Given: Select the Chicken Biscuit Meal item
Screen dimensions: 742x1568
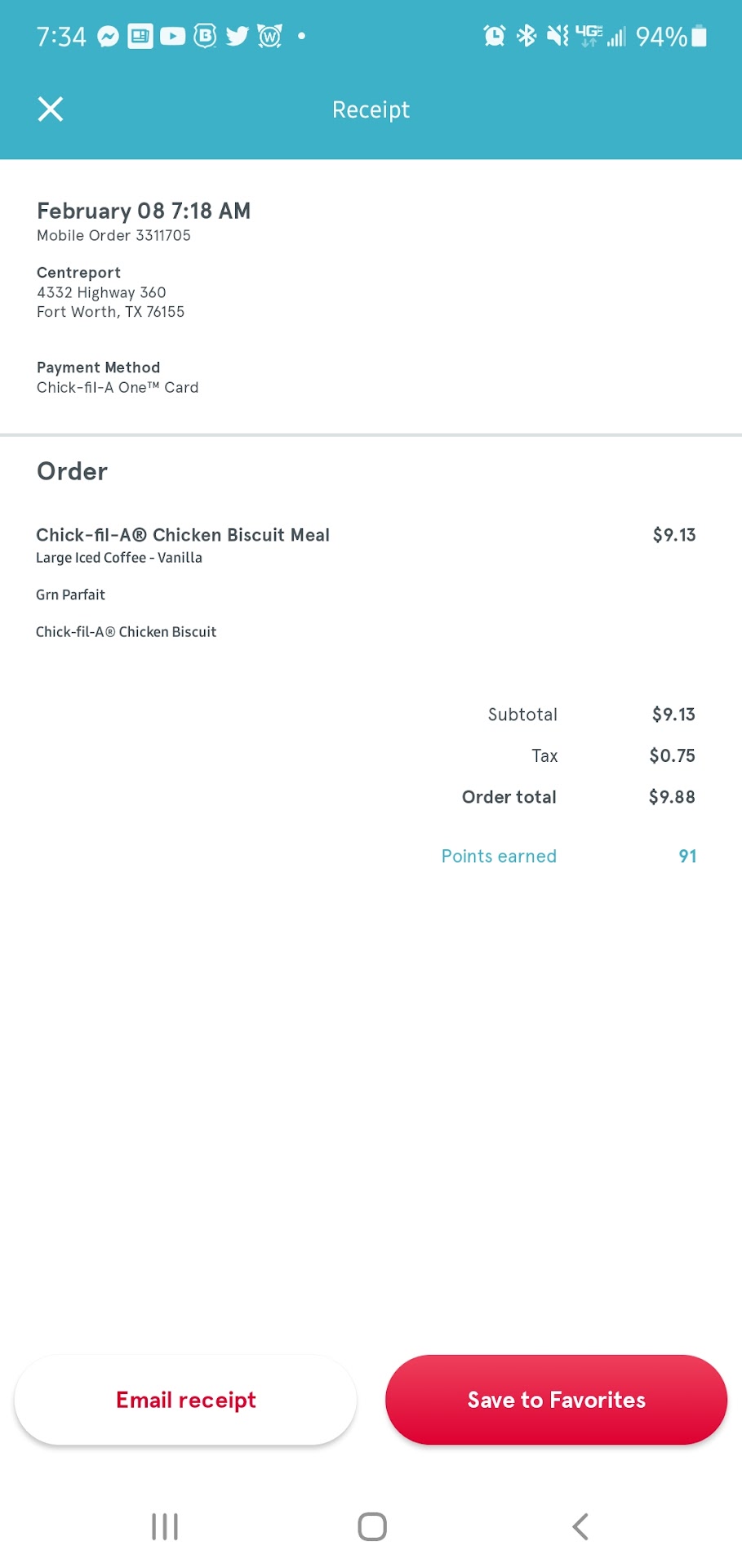Looking at the screenshot, I should [183, 535].
